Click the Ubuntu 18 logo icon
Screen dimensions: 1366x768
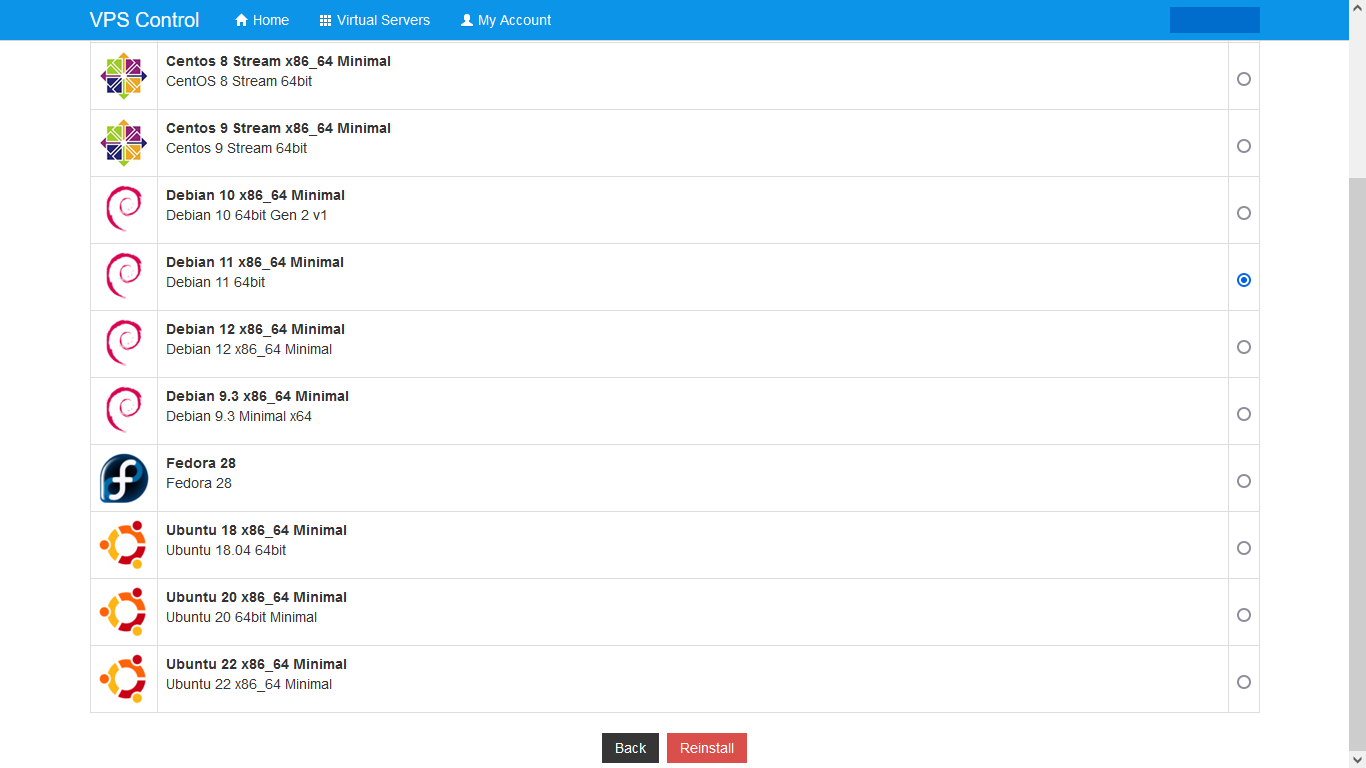tap(124, 545)
